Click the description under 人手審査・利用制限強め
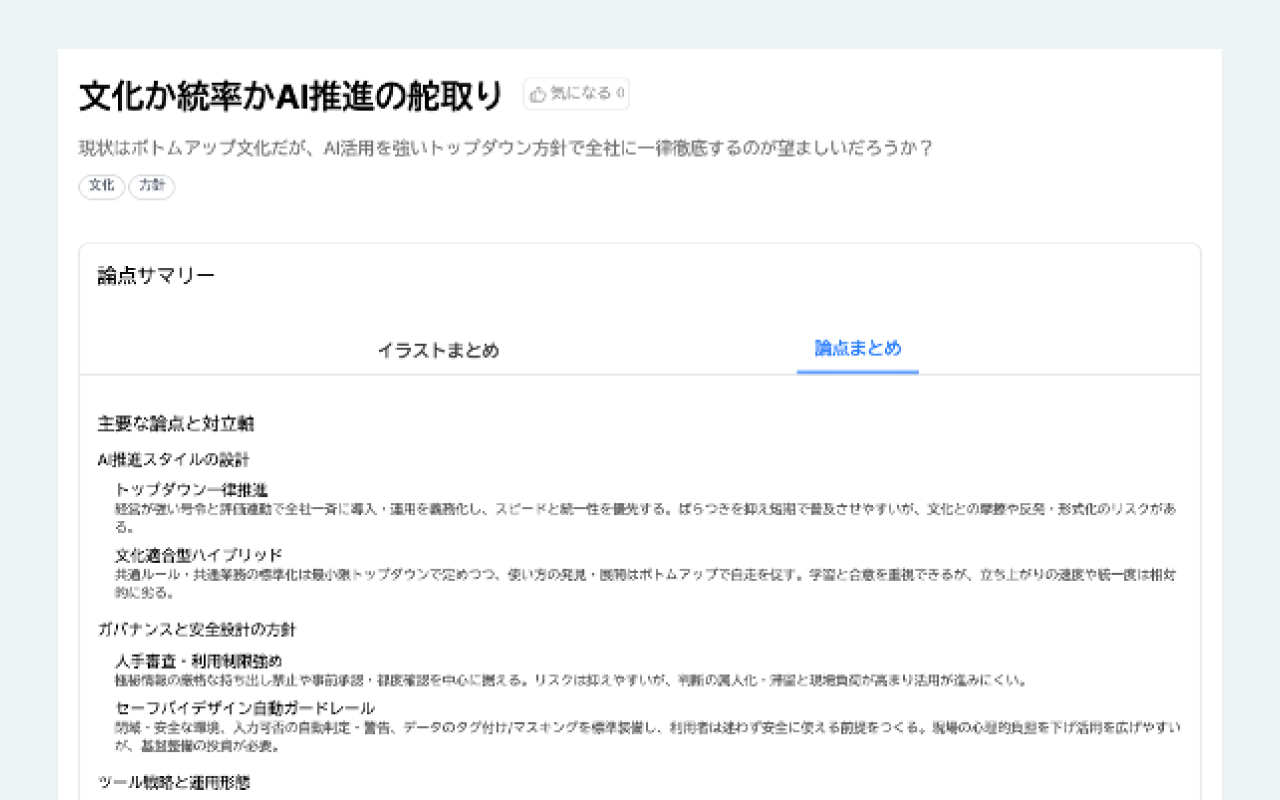The width and height of the screenshot is (1280, 800). [571, 680]
